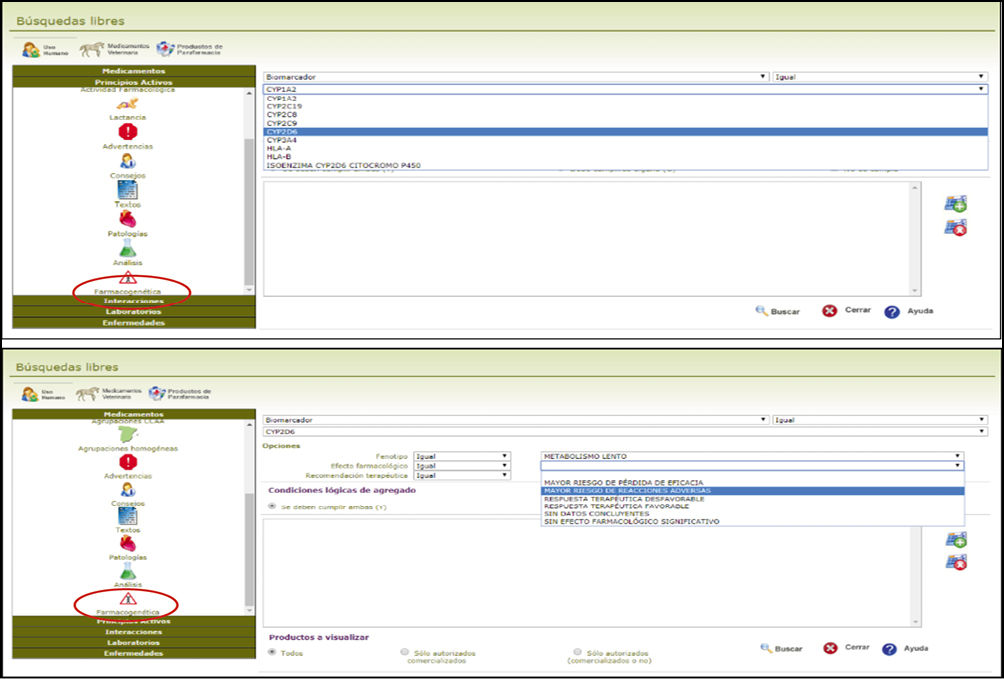The height and width of the screenshot is (679, 1004).
Task: Click Análisis flask icon in lower panel
Action: tap(127, 571)
